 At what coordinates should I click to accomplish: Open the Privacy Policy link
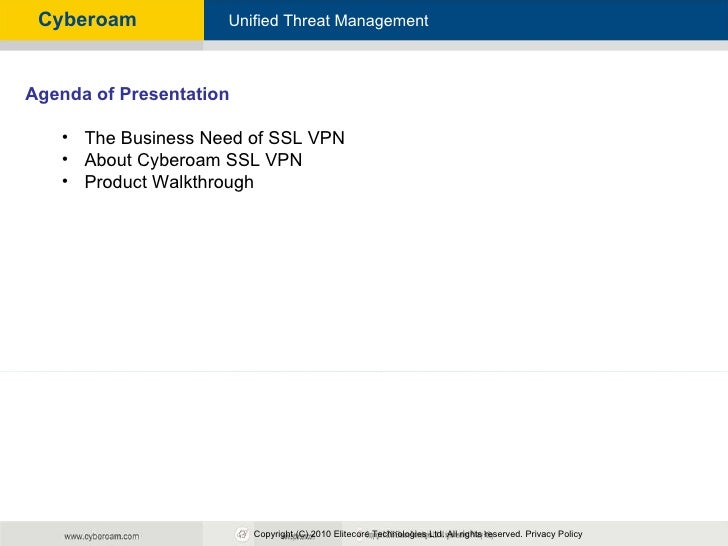point(554,534)
